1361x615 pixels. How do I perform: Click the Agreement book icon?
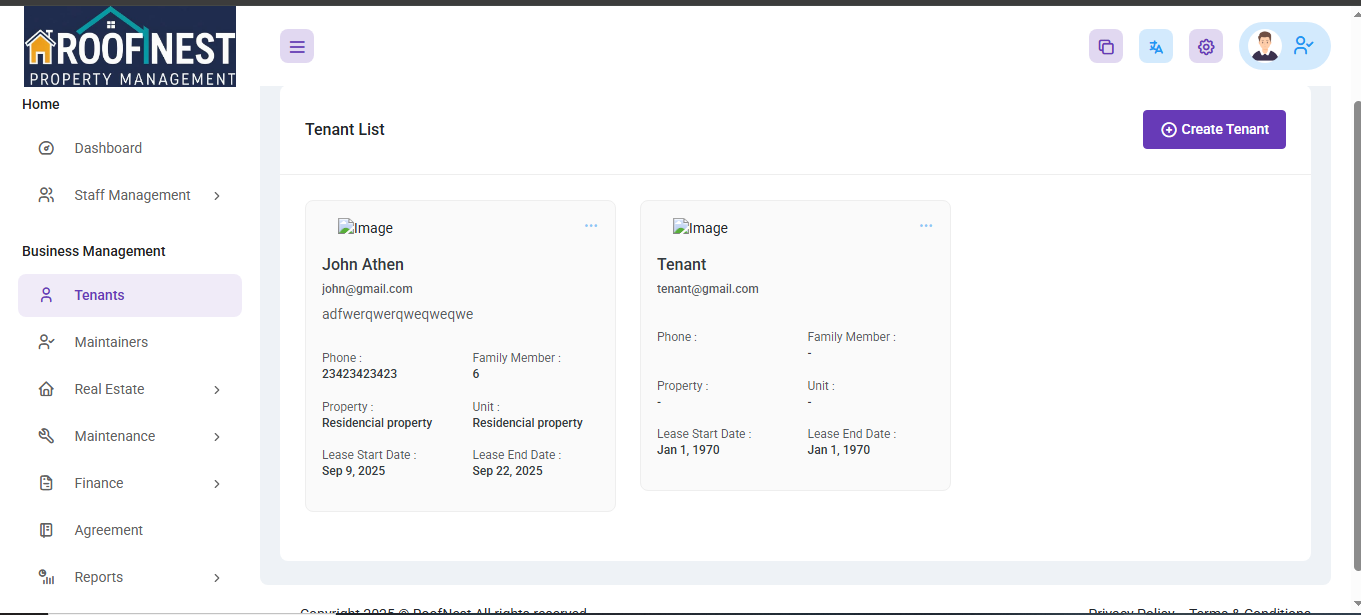pyautogui.click(x=46, y=530)
